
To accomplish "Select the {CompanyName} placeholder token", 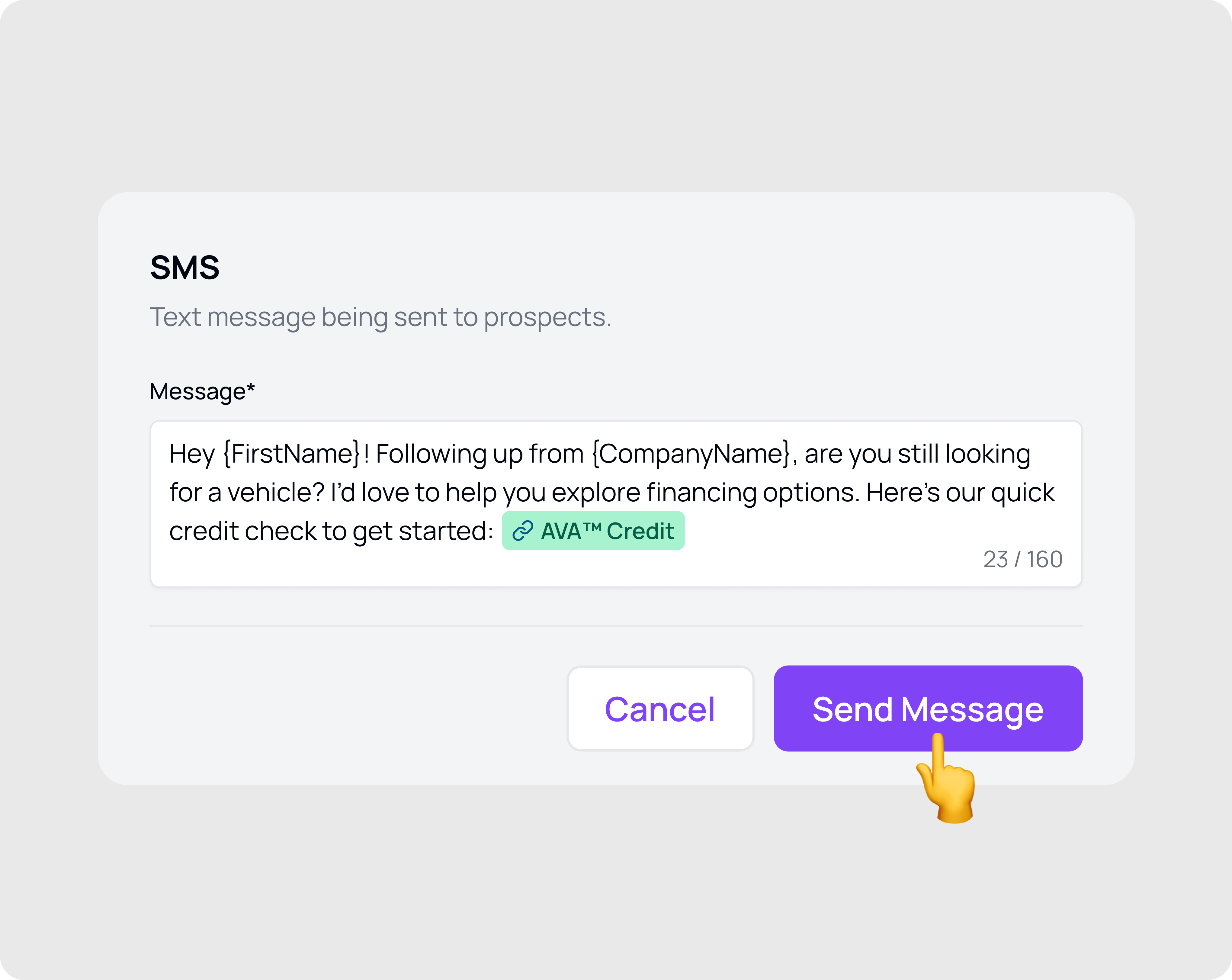I will pos(690,453).
